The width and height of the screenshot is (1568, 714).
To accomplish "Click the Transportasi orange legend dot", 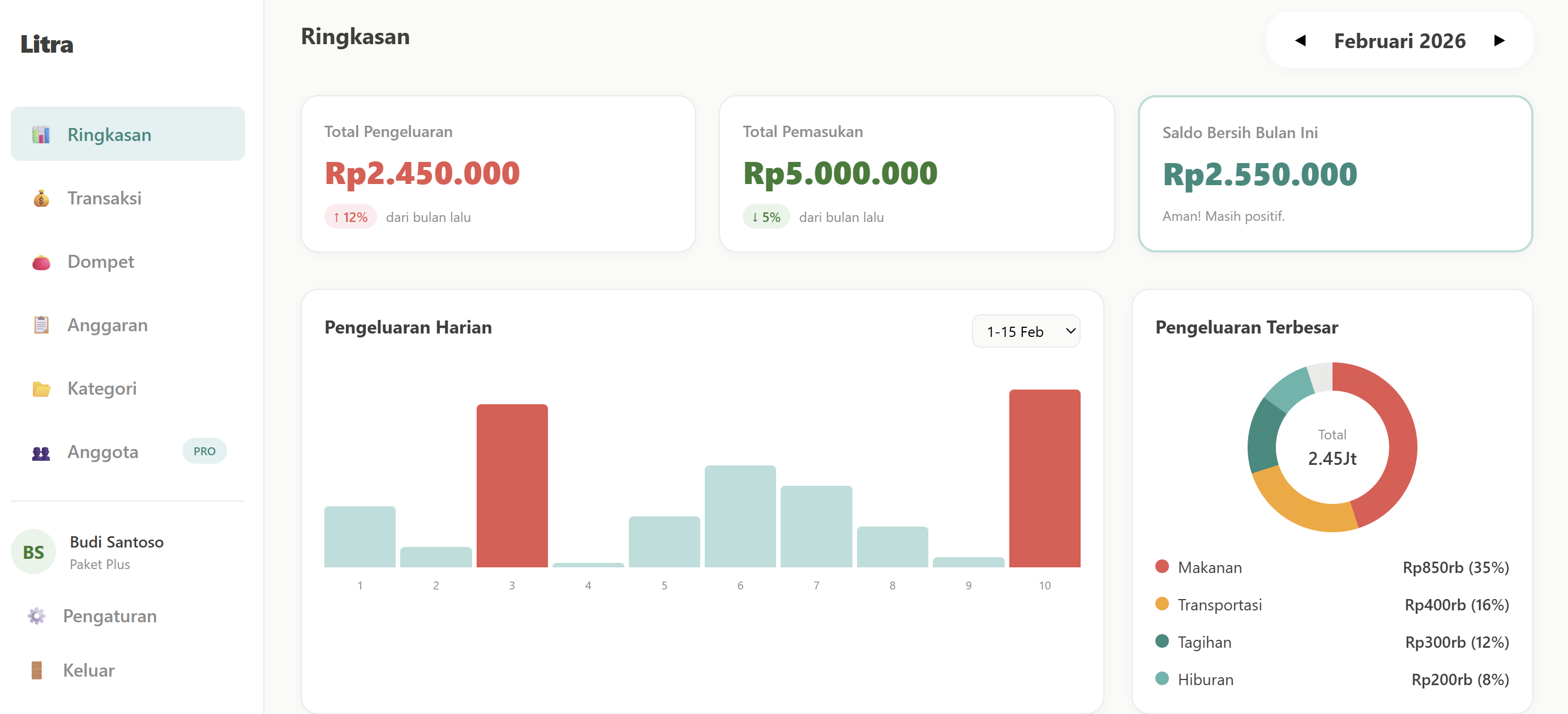I will pyautogui.click(x=1162, y=604).
